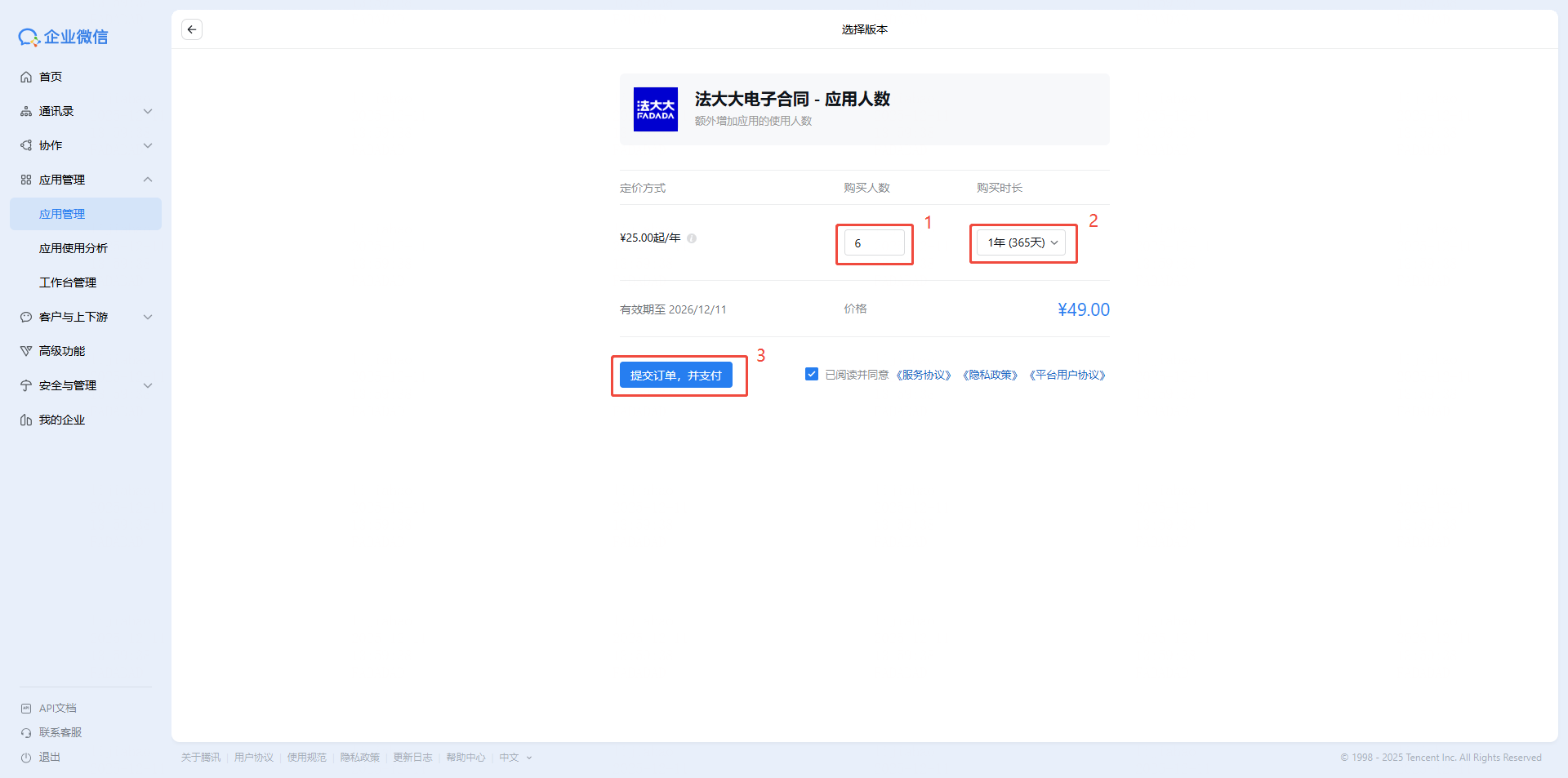Open the 更新日志 footer link
Viewport: 1568px width, 778px height.
tap(413, 758)
